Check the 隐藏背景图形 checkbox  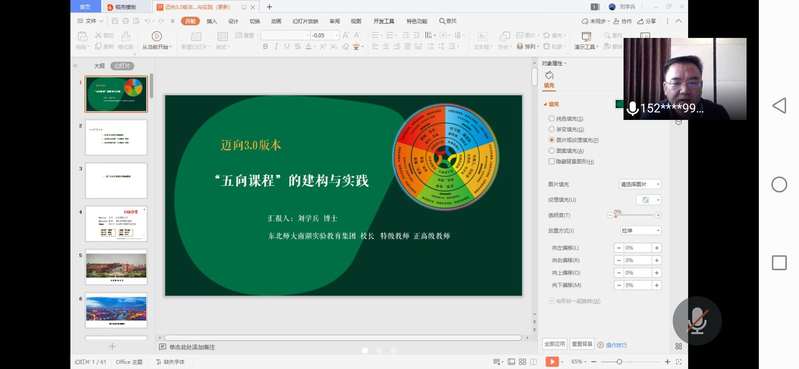click(x=551, y=161)
